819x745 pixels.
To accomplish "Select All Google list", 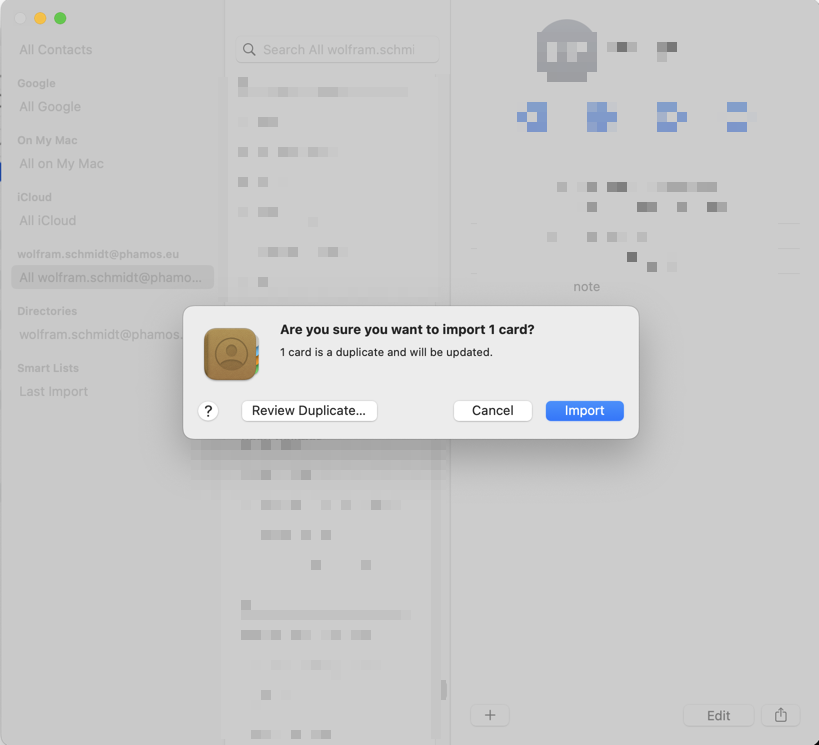I will 50,107.
